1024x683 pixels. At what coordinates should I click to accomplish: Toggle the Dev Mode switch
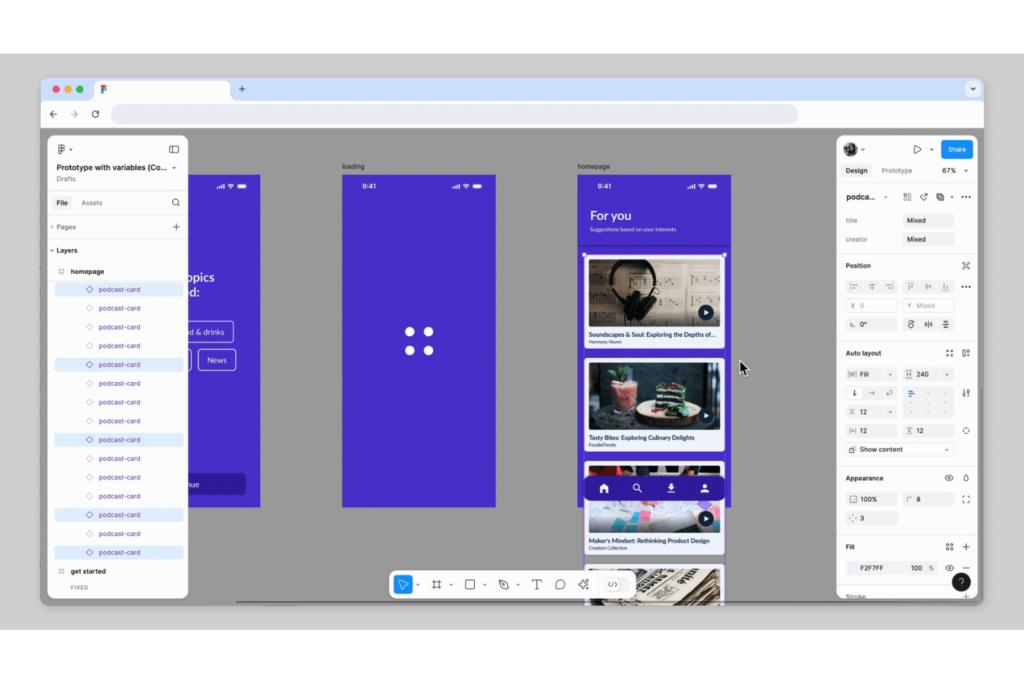click(x=618, y=584)
